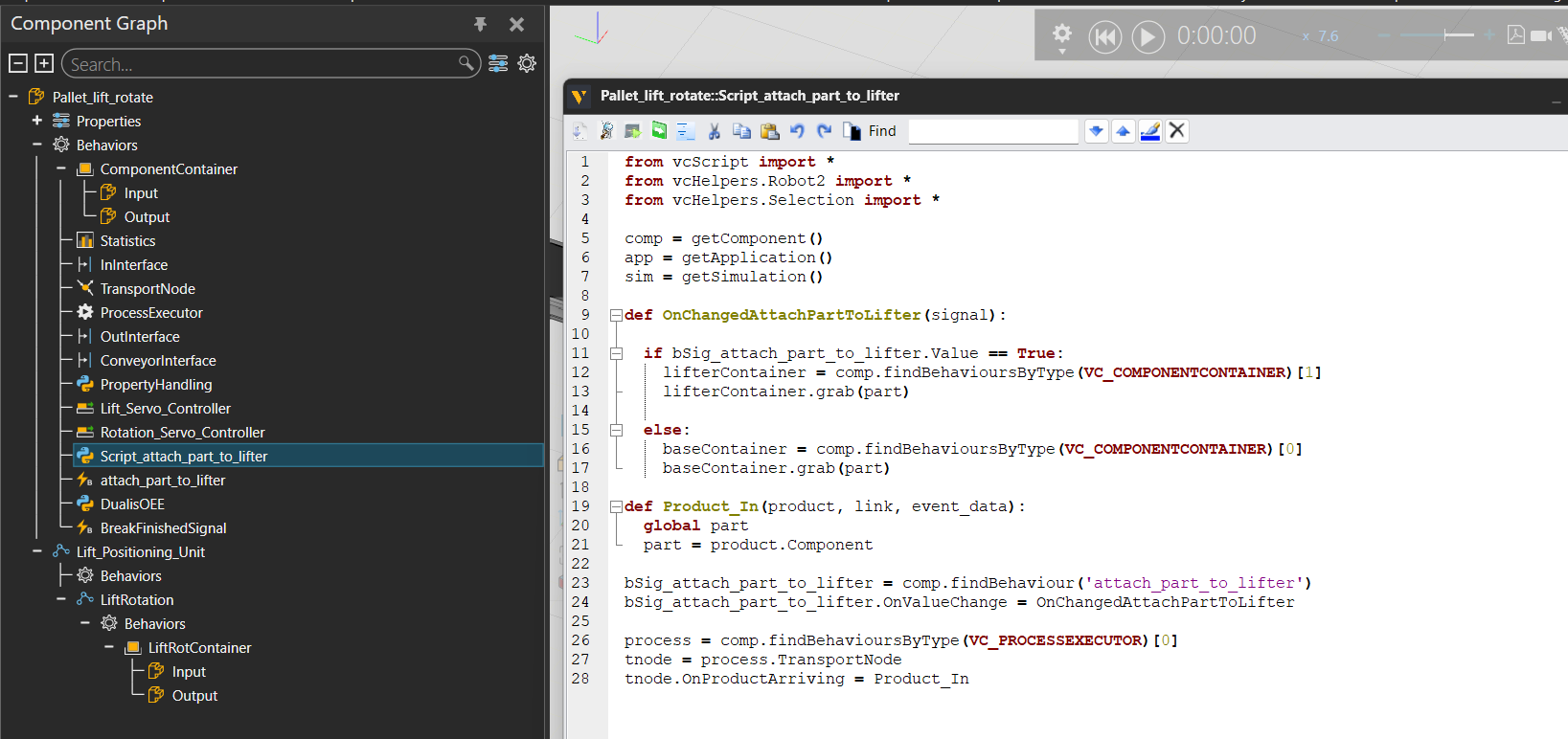Reset simulation with the rewind button
The height and width of the screenshot is (739, 1568).
pyautogui.click(x=1104, y=37)
